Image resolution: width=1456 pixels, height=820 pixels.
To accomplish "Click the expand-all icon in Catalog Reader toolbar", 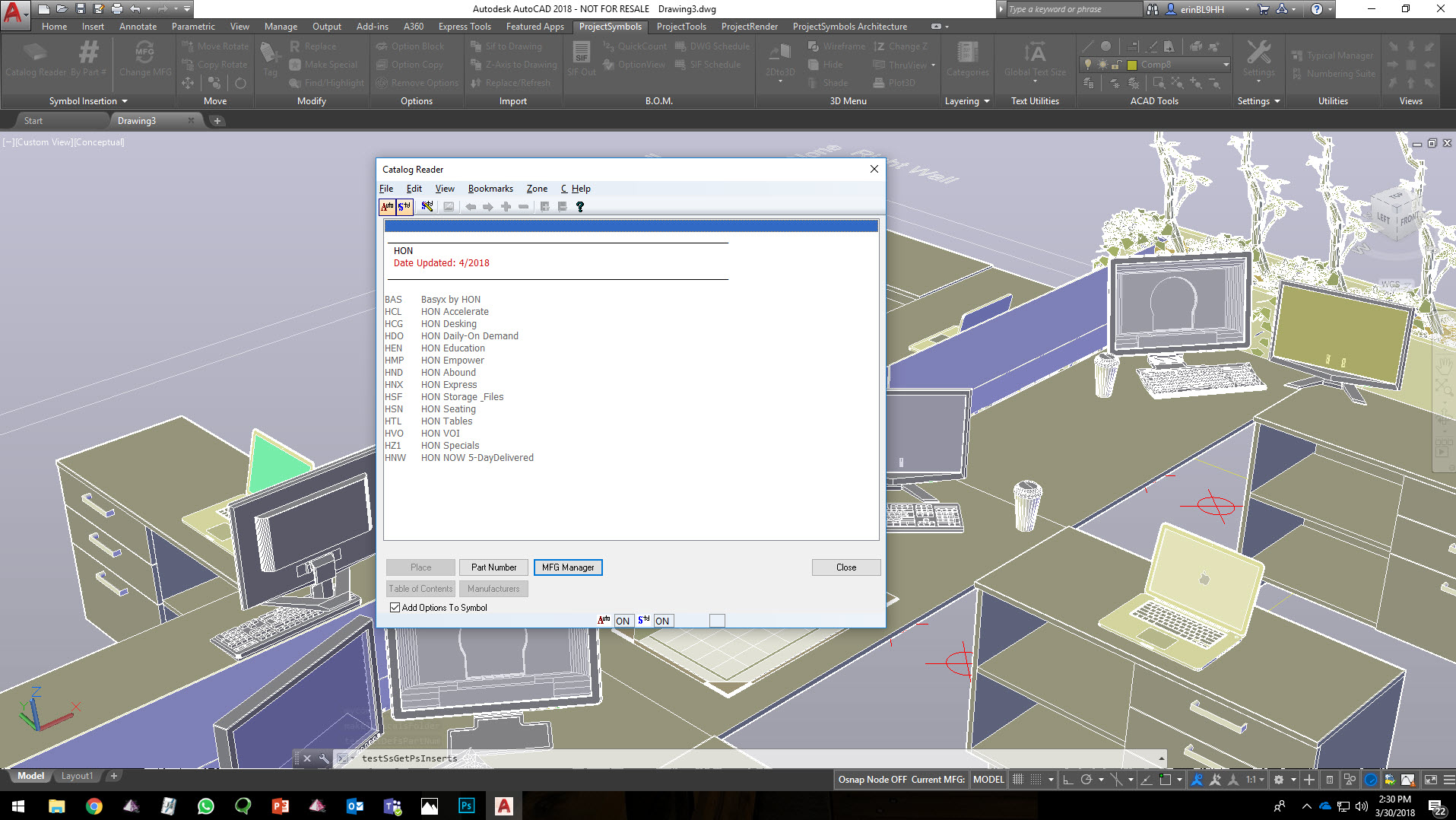I will (x=545, y=206).
